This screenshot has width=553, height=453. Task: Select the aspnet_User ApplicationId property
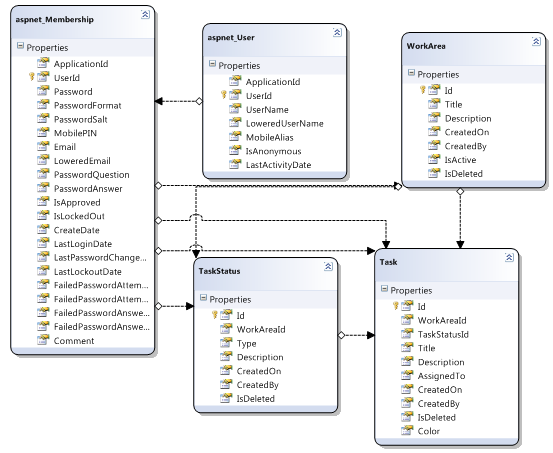coord(273,82)
